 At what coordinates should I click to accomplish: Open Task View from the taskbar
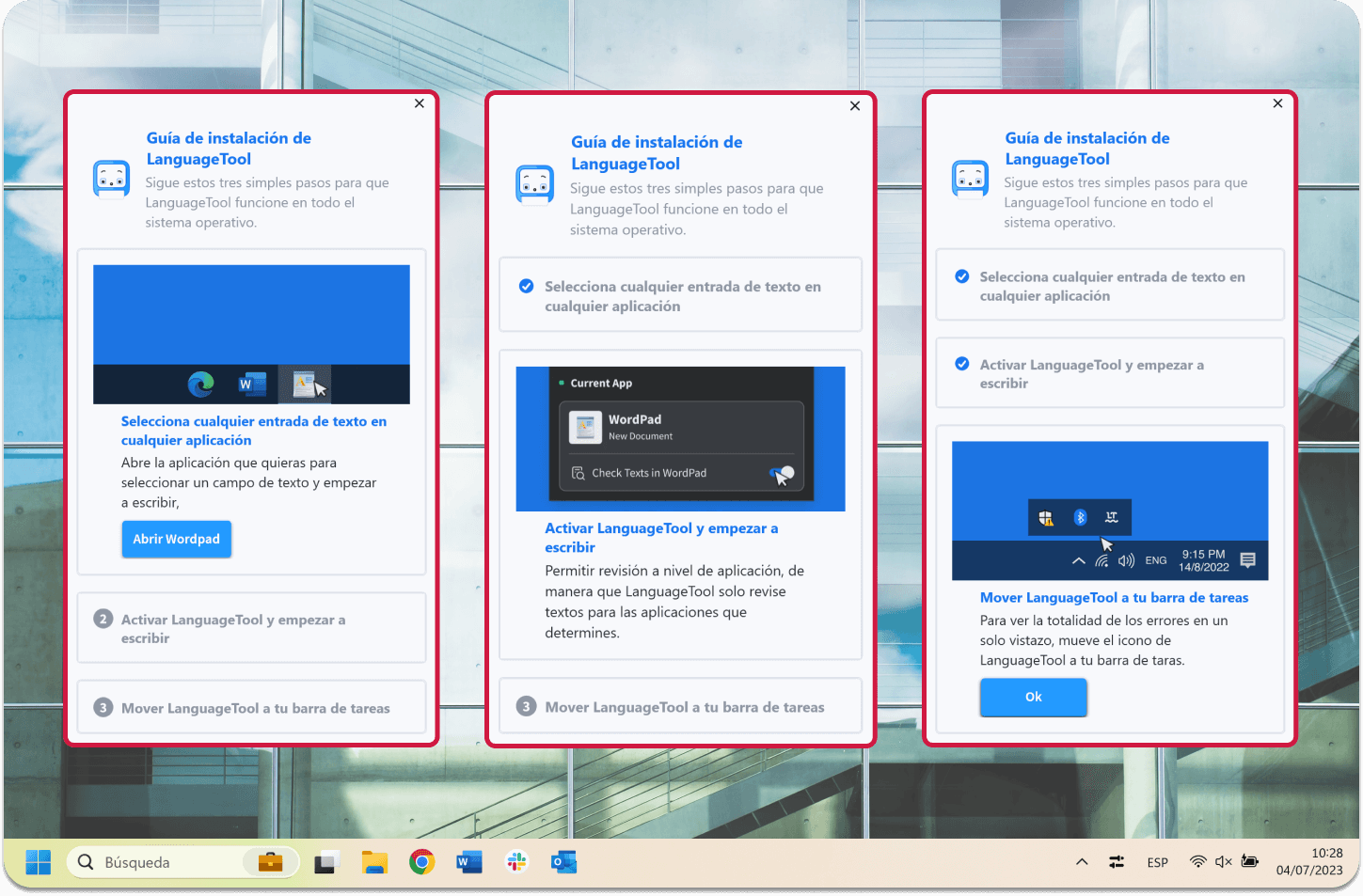pyautogui.click(x=326, y=862)
